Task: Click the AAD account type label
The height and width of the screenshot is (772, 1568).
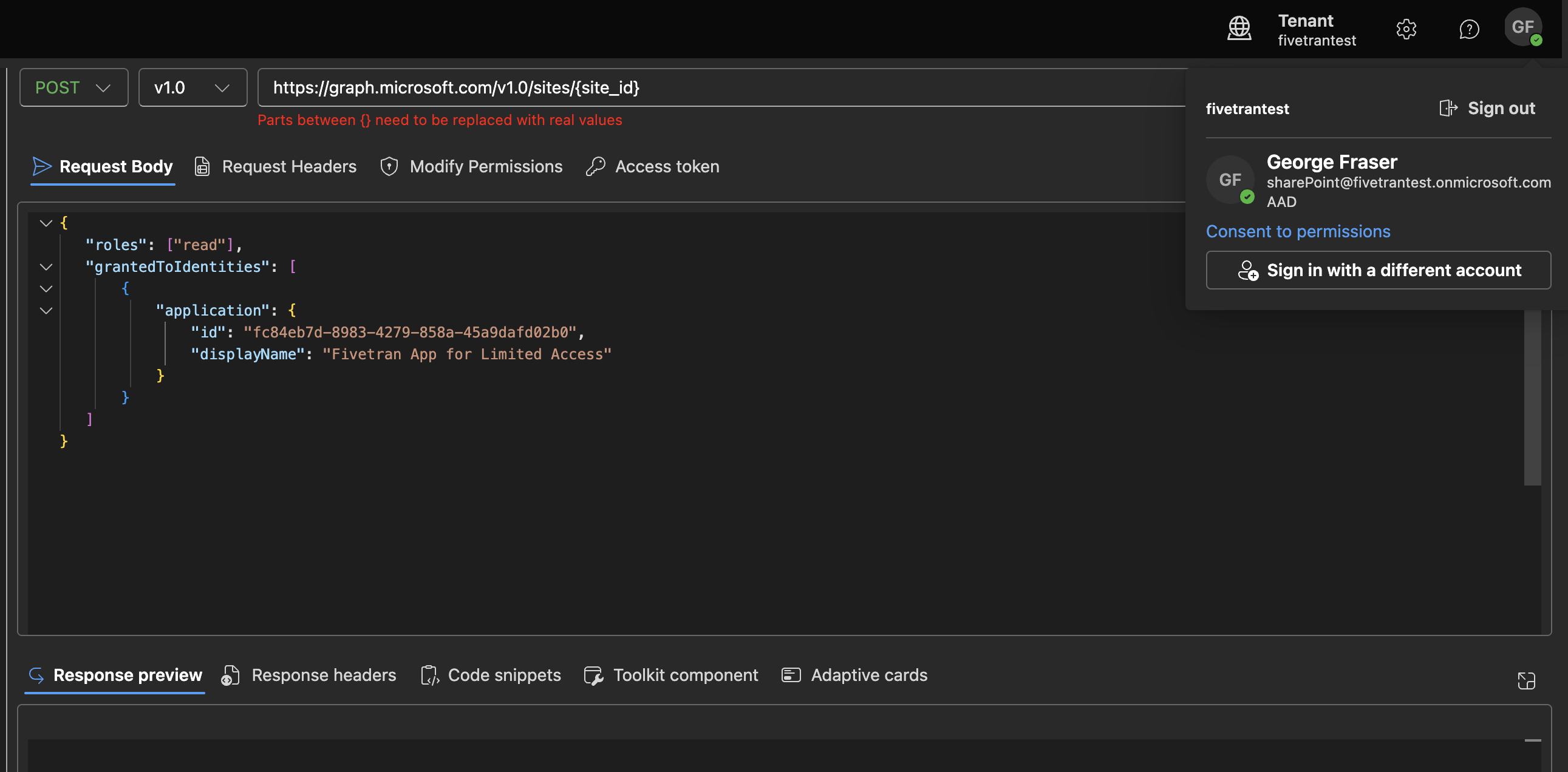Action: pos(1281,202)
